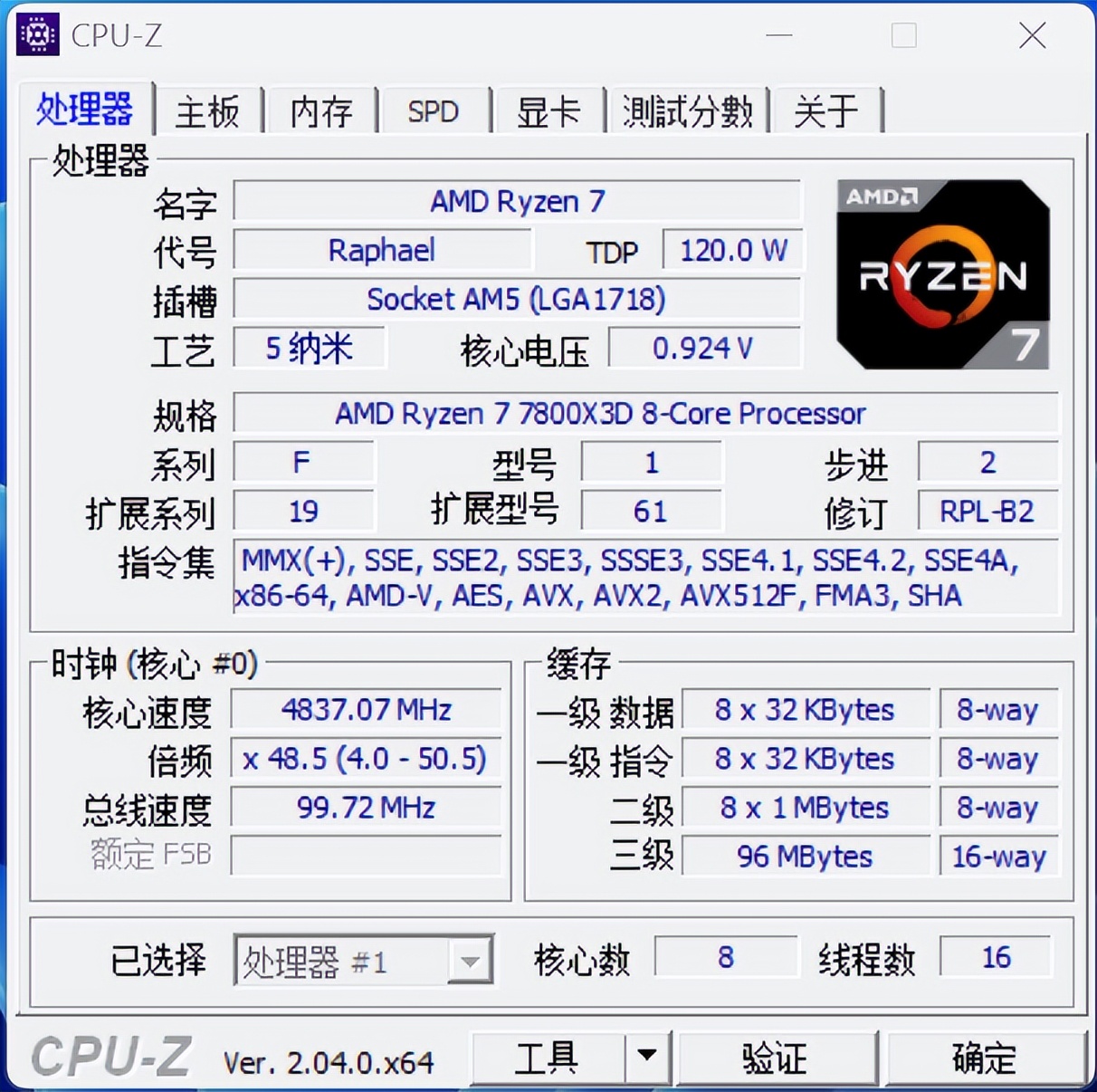Click the CPU-Z logo icon in title bar
This screenshot has height=1092, width=1097.
coord(37,36)
